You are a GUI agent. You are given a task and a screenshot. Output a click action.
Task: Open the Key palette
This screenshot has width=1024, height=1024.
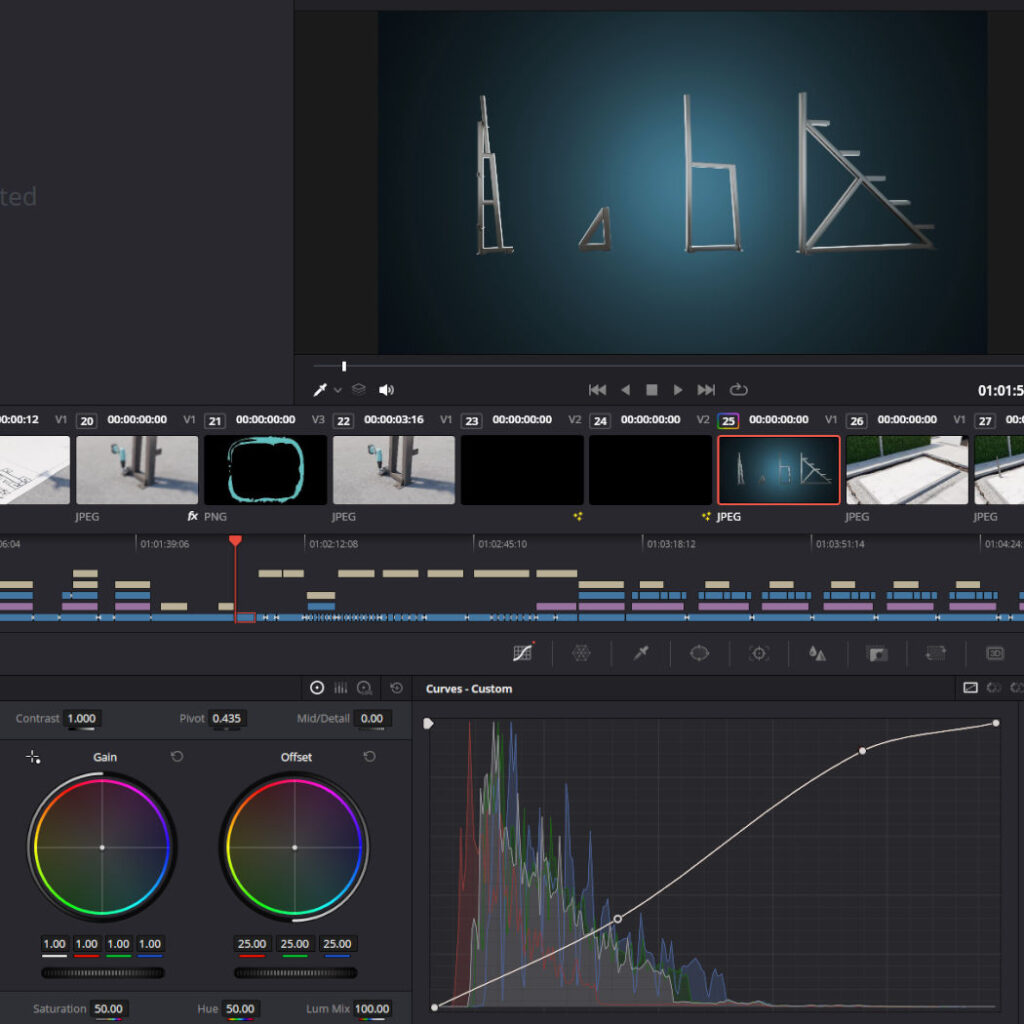[877, 653]
